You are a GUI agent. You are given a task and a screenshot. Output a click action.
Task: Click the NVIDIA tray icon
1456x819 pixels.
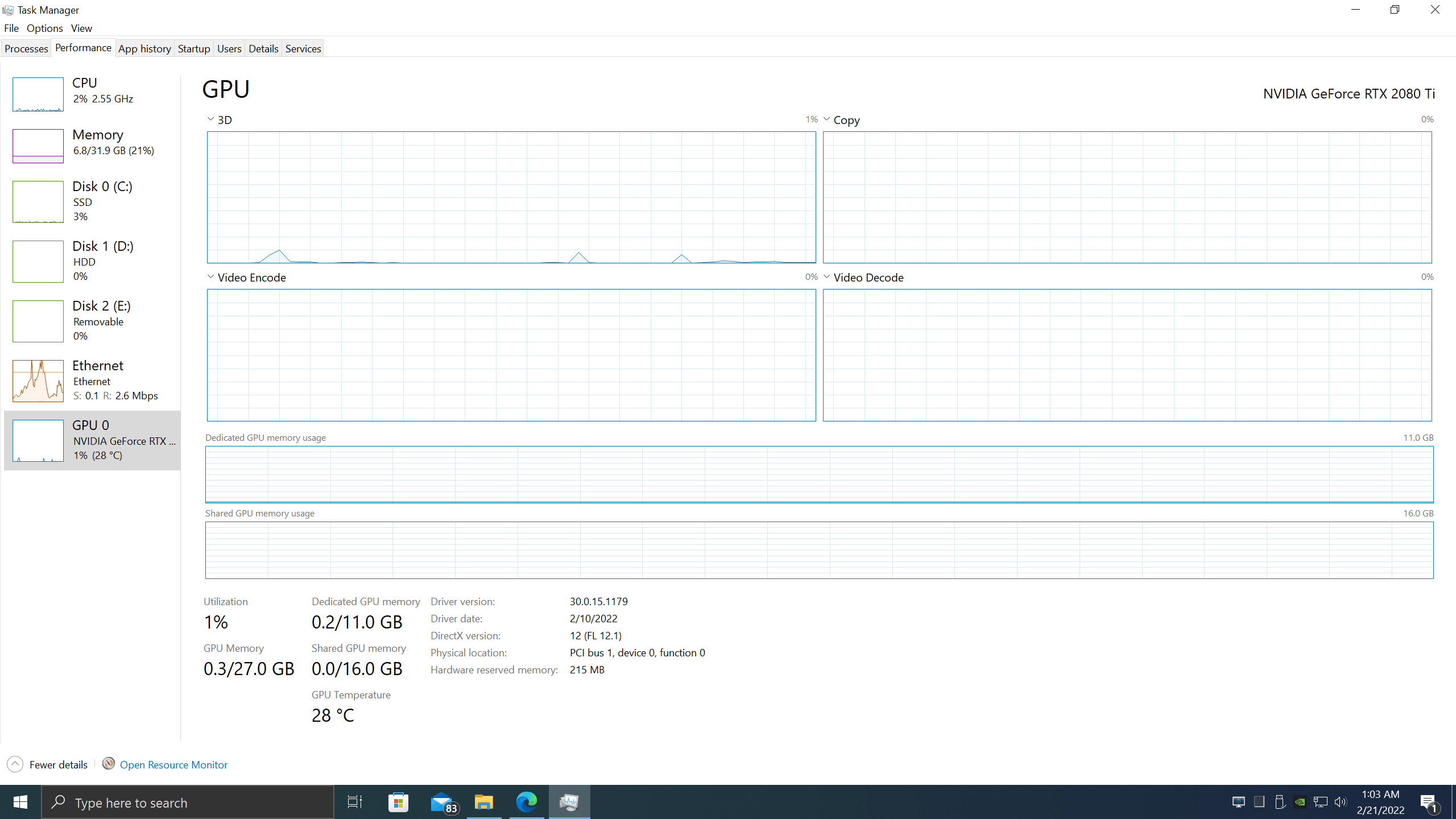[1300, 802]
